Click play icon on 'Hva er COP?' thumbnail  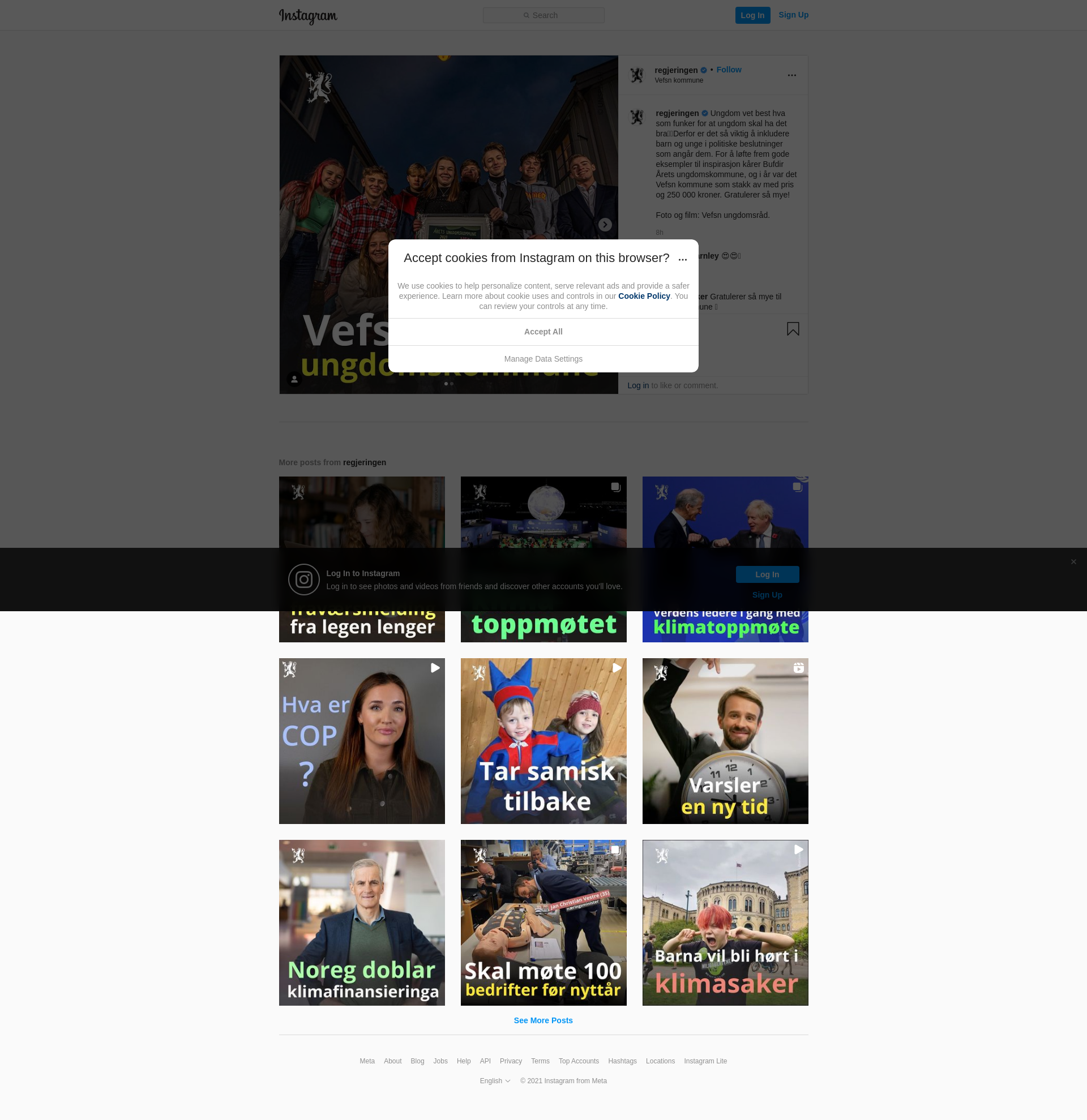[x=435, y=668]
